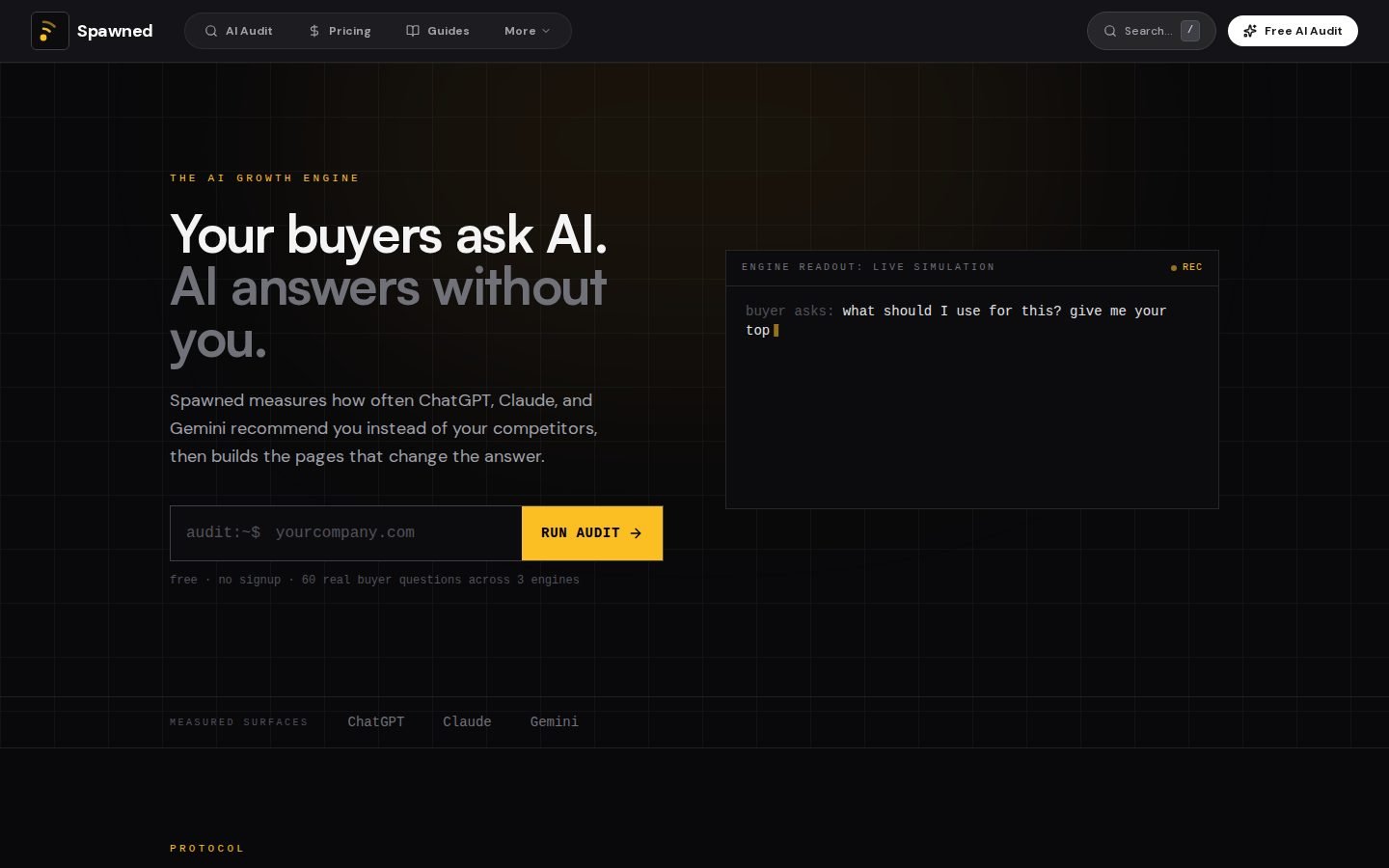The image size is (1389, 868).
Task: Click the slash shortcut key badge
Action: (x=1190, y=30)
